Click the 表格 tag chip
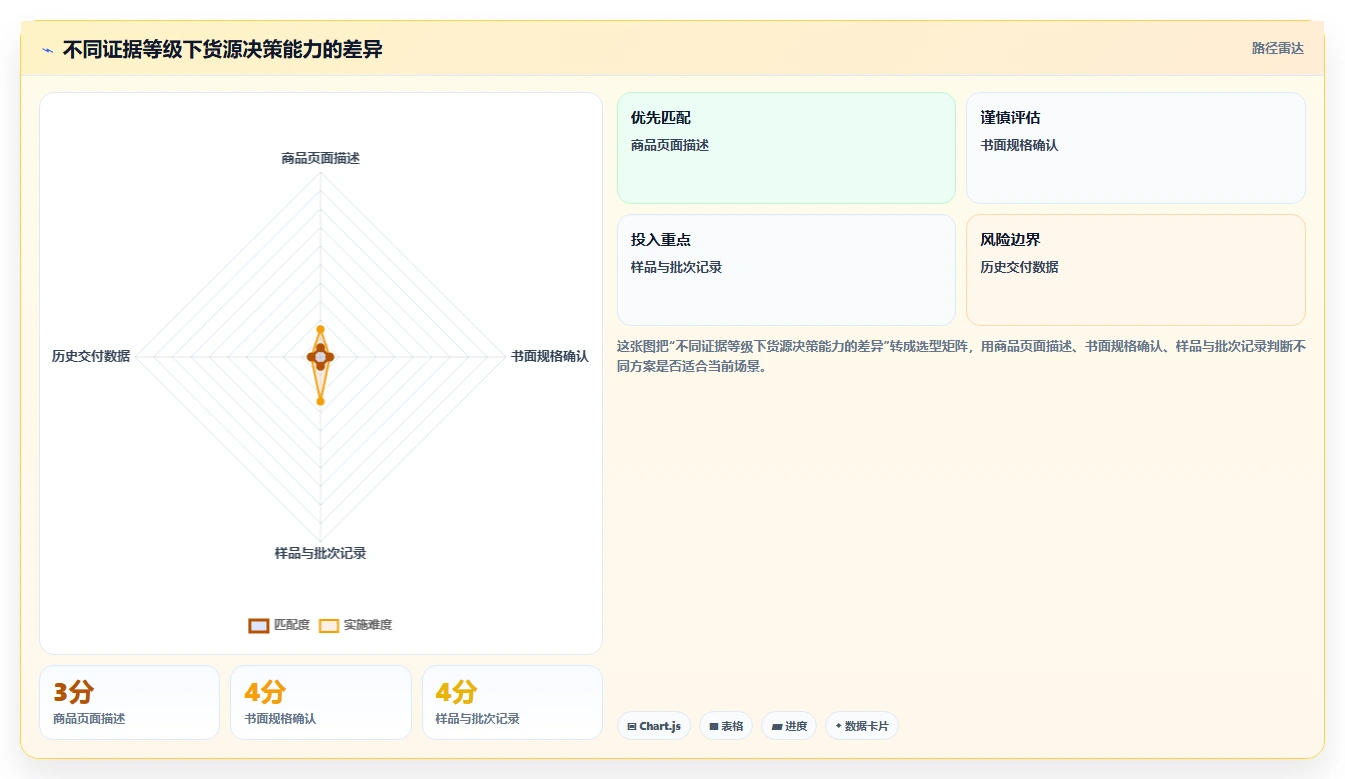The width and height of the screenshot is (1345, 779). pos(726,726)
